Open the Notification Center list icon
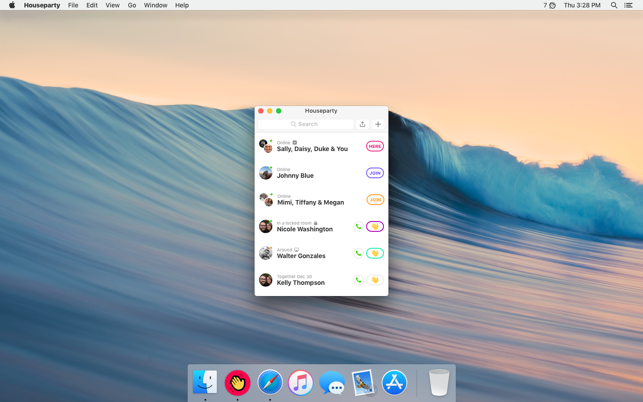The image size is (643, 402). tap(629, 5)
